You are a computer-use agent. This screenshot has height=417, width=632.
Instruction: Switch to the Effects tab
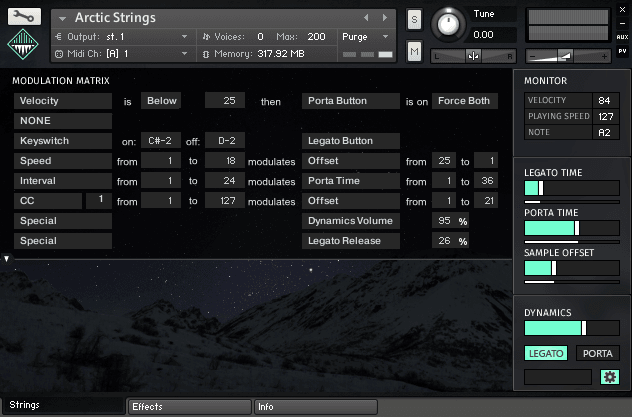point(189,407)
